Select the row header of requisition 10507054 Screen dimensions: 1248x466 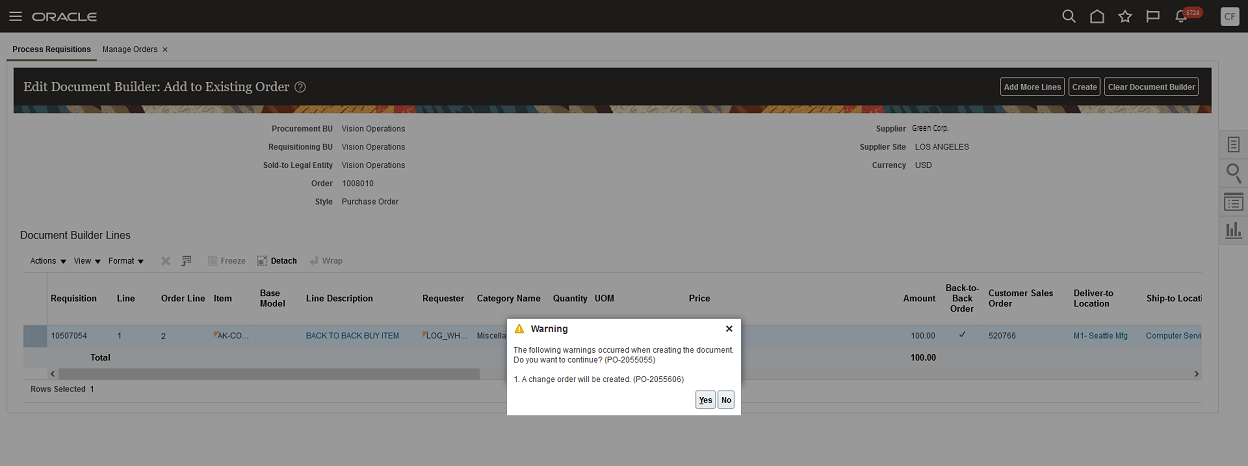pos(35,336)
